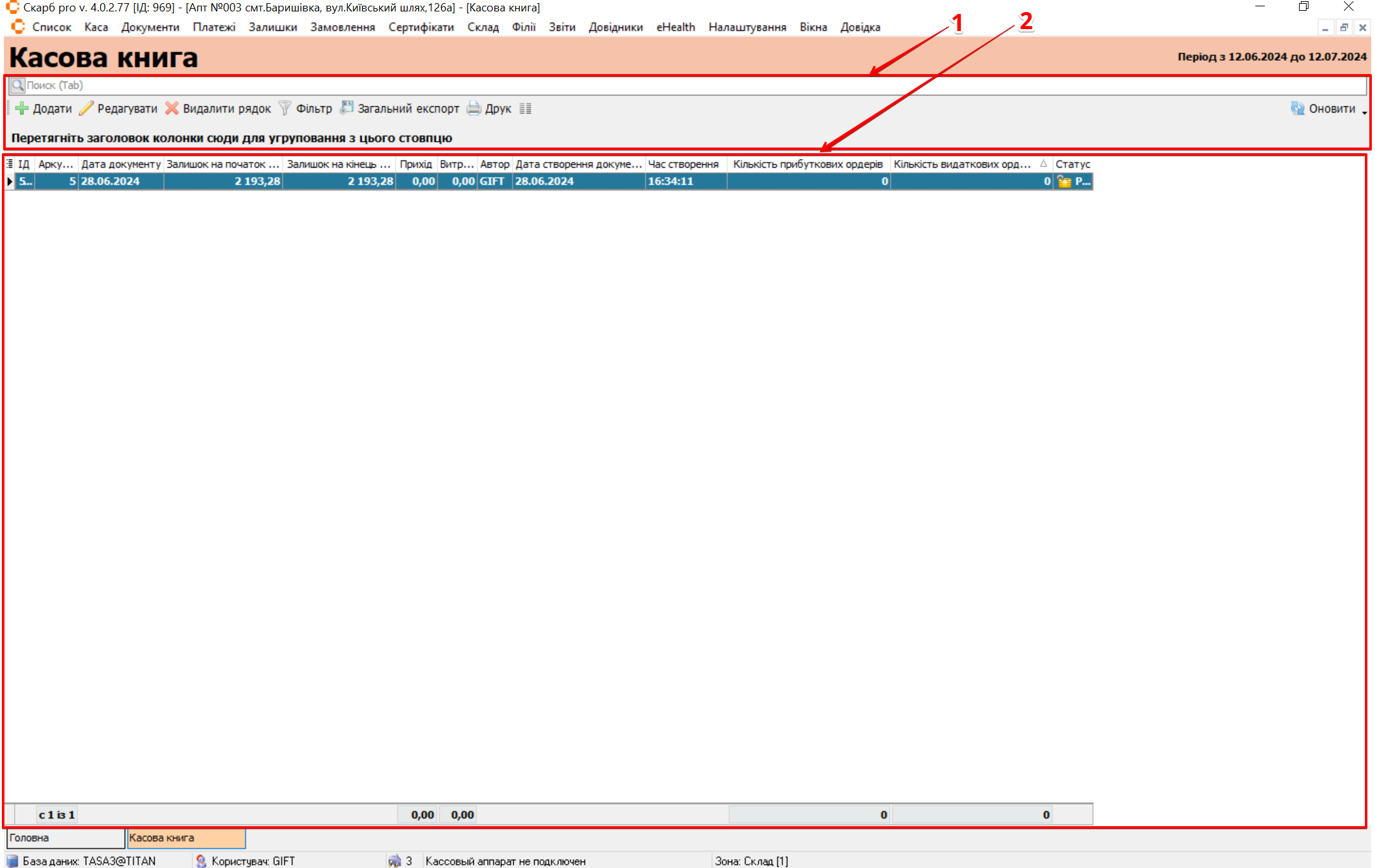Click the green plus Додати icon
Screen dimensions: 1375x868
22,108
